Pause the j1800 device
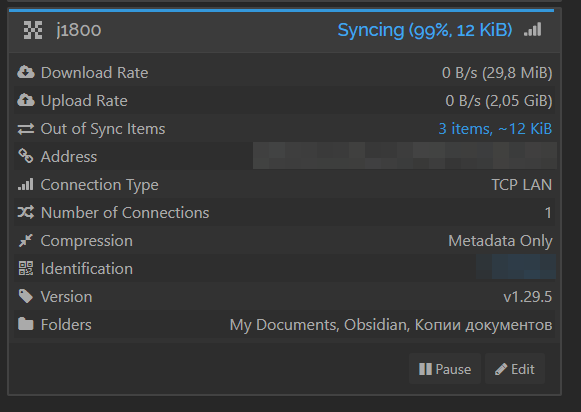The height and width of the screenshot is (412, 581). pos(445,369)
